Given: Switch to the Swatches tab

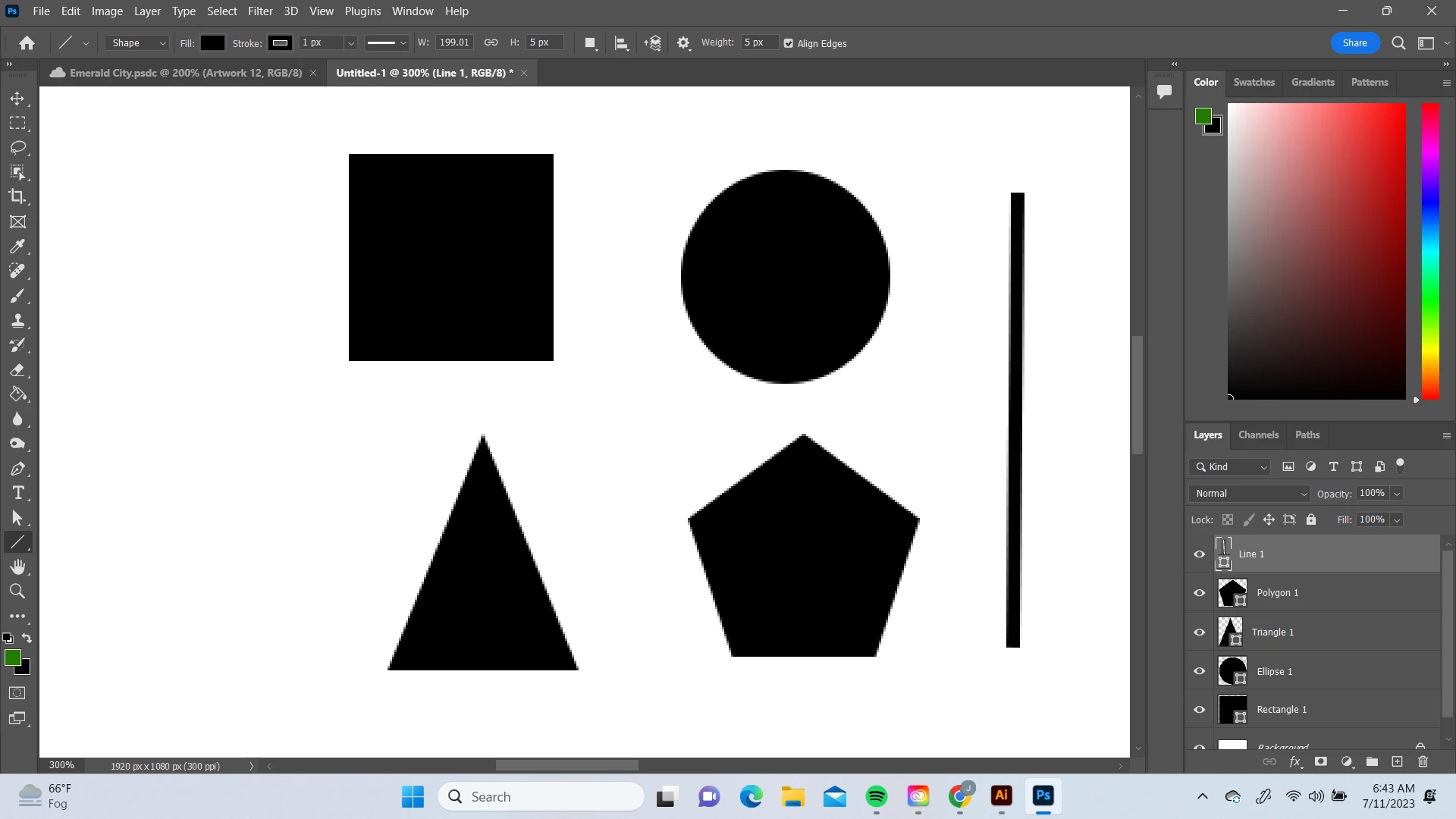Looking at the screenshot, I should tap(1254, 82).
